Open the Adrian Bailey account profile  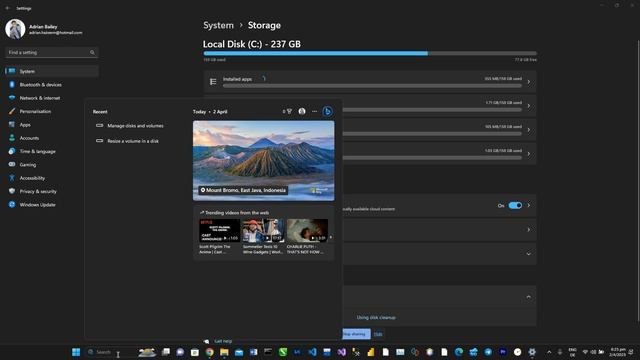pyautogui.click(x=44, y=29)
